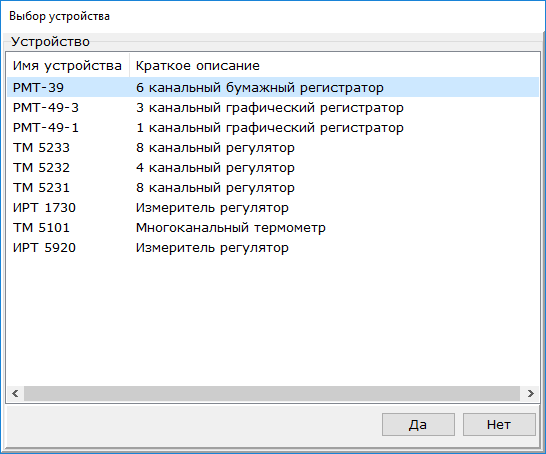The height and width of the screenshot is (454, 546).
Task: Click scrollbar right arrow
Action: (530, 394)
